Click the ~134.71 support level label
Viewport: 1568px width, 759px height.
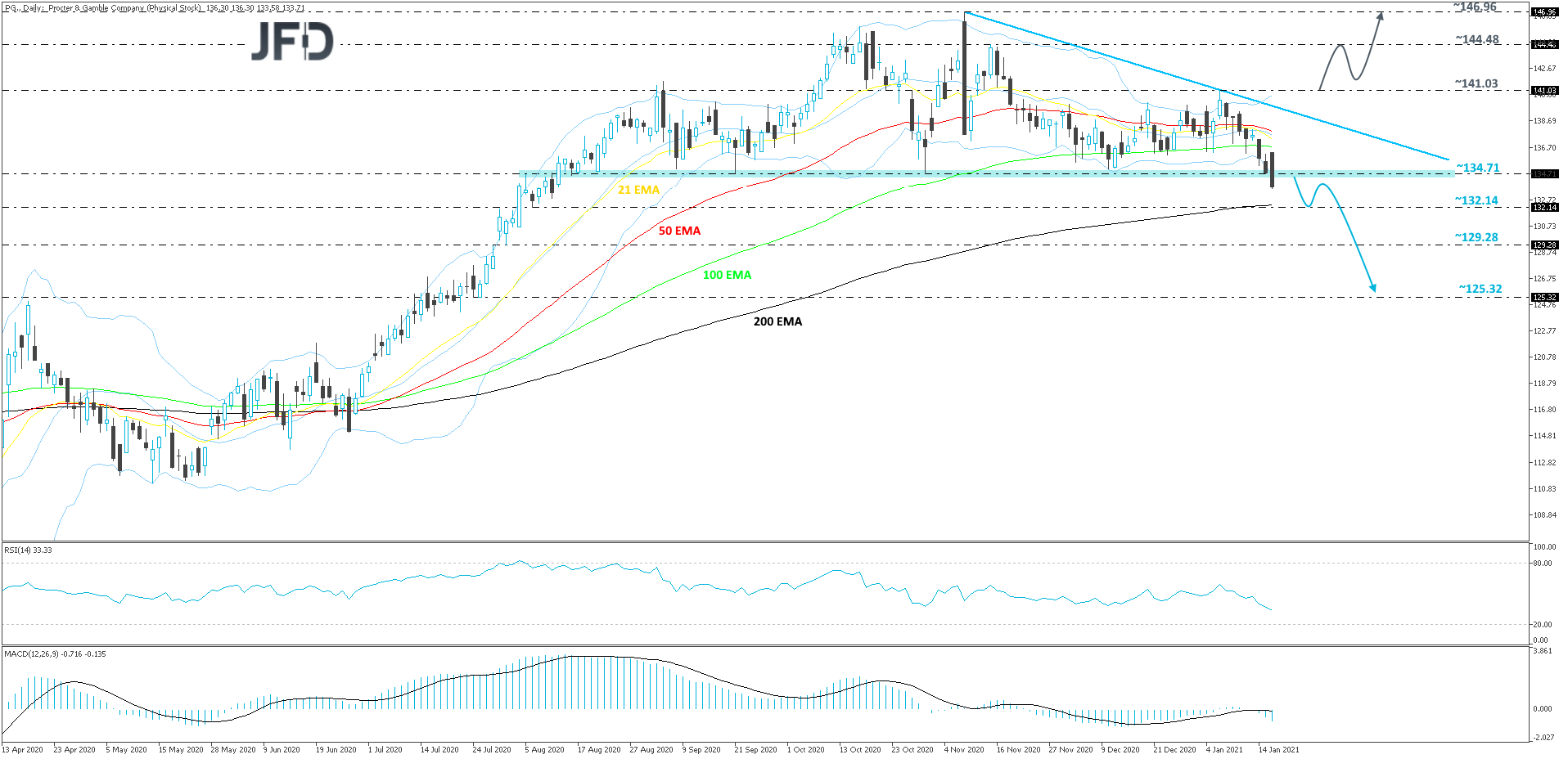pos(1478,168)
